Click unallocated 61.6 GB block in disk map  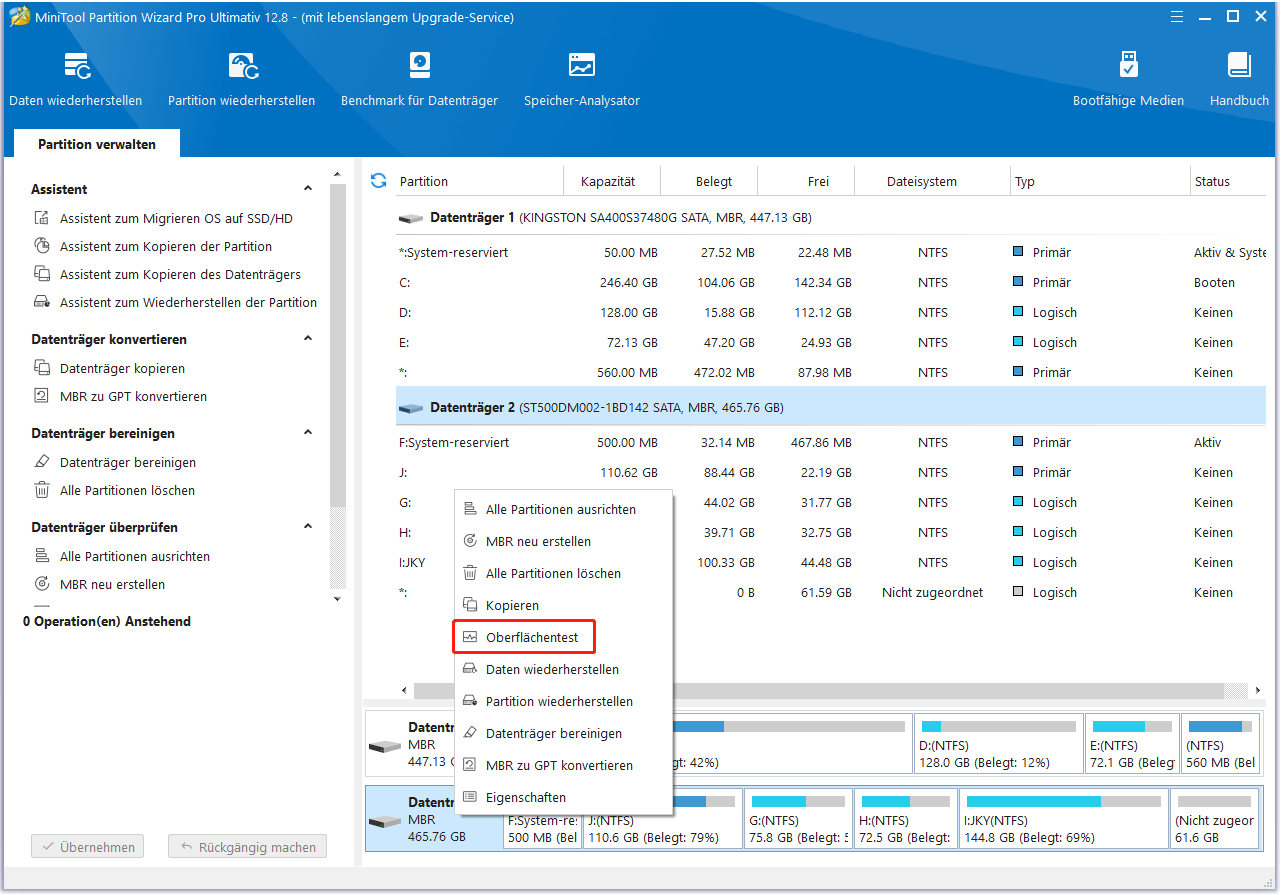[1214, 819]
